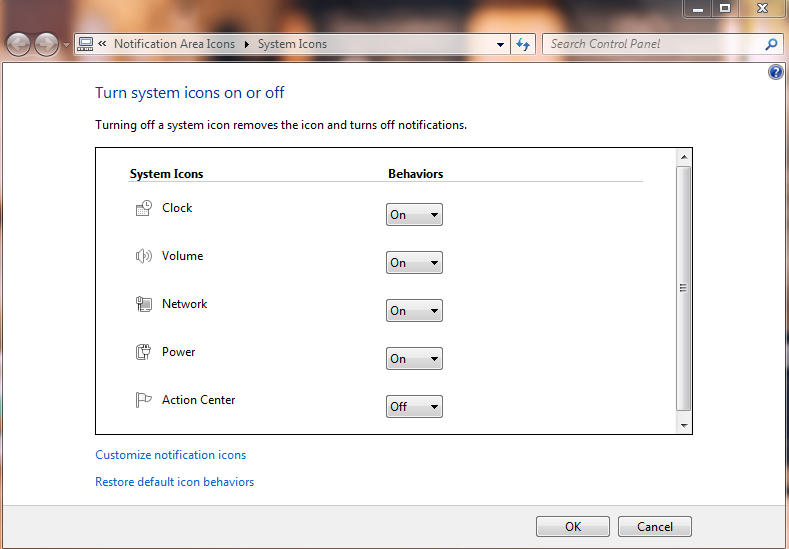Image resolution: width=789 pixels, height=549 pixels.
Task: Click the Clock label text
Action: point(177,208)
